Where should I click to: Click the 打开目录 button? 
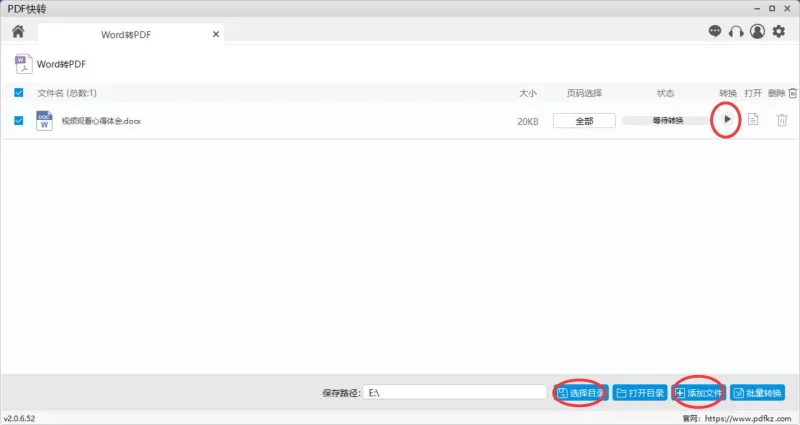coord(640,393)
